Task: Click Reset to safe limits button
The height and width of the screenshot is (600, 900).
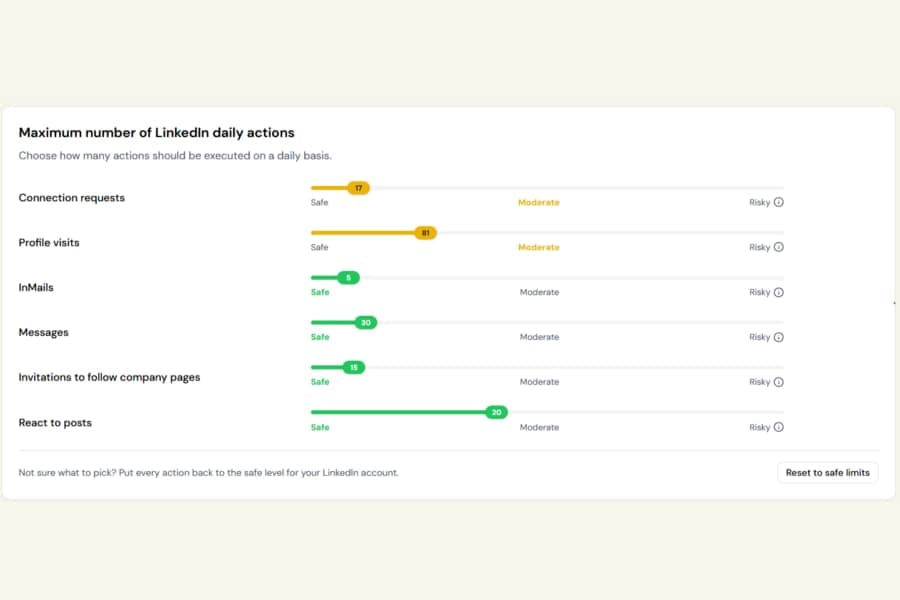Action: click(x=828, y=473)
